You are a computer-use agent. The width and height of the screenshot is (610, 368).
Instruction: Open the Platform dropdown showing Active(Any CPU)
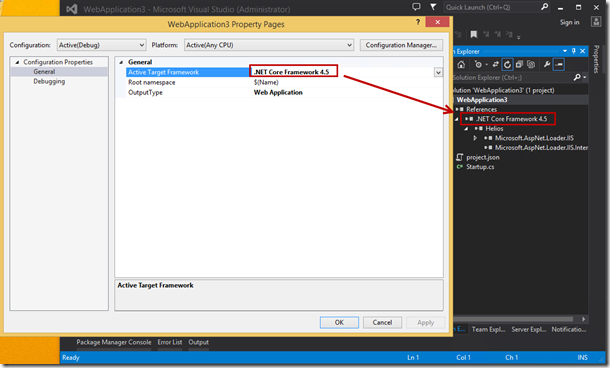pyautogui.click(x=269, y=45)
